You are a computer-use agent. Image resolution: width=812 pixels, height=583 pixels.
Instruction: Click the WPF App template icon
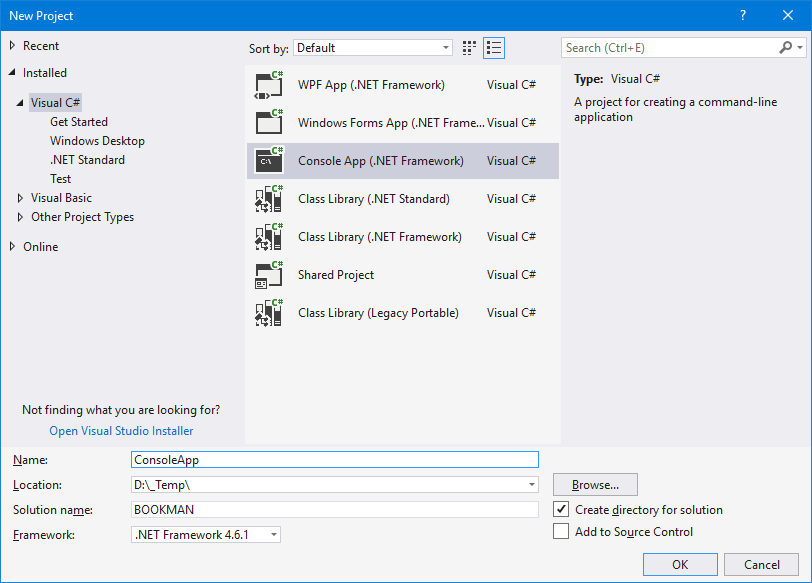pyautogui.click(x=269, y=85)
